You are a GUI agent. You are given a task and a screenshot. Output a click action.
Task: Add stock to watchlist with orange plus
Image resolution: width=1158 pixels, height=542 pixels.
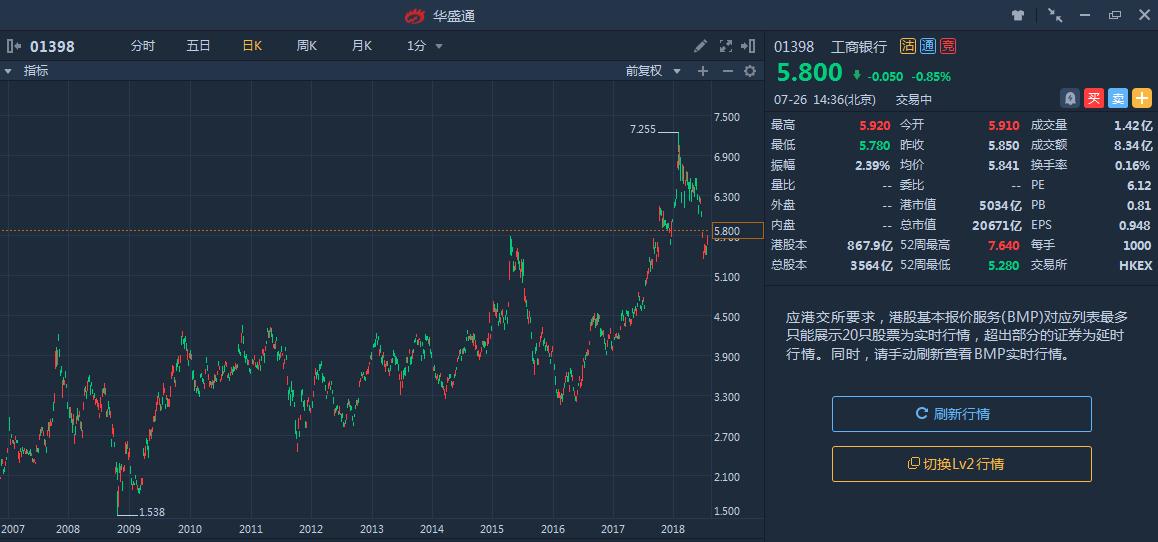click(1142, 98)
